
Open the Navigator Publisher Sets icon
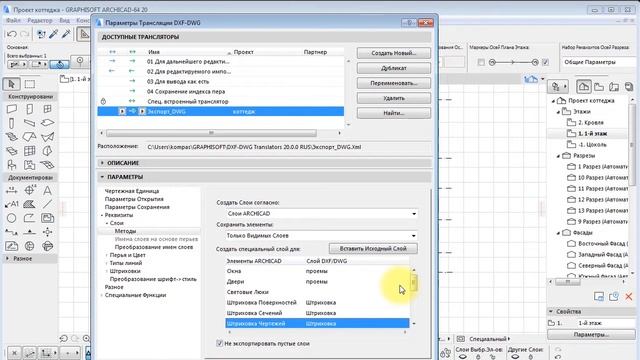[629, 87]
